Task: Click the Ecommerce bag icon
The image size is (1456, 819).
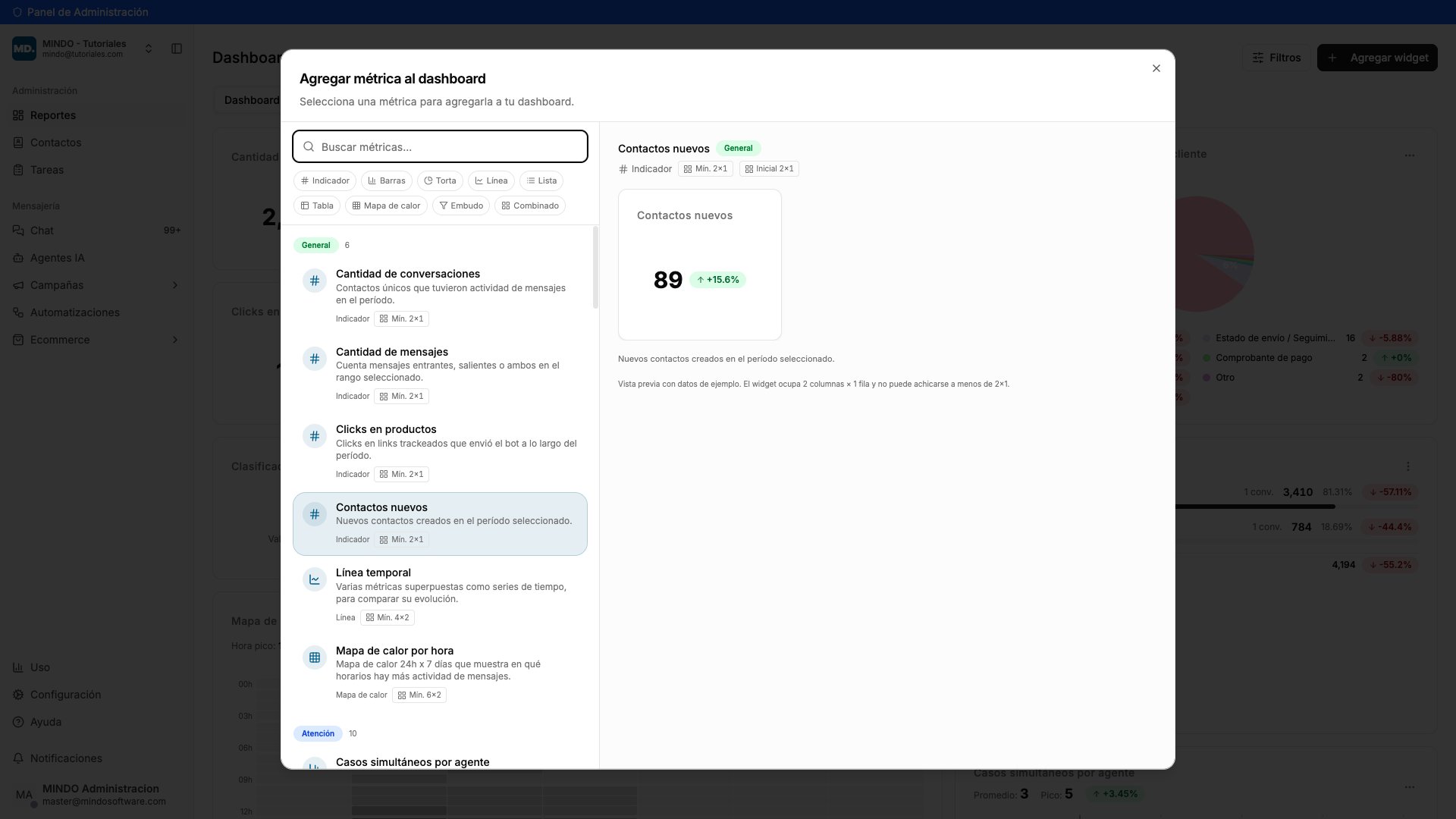Action: (18, 340)
